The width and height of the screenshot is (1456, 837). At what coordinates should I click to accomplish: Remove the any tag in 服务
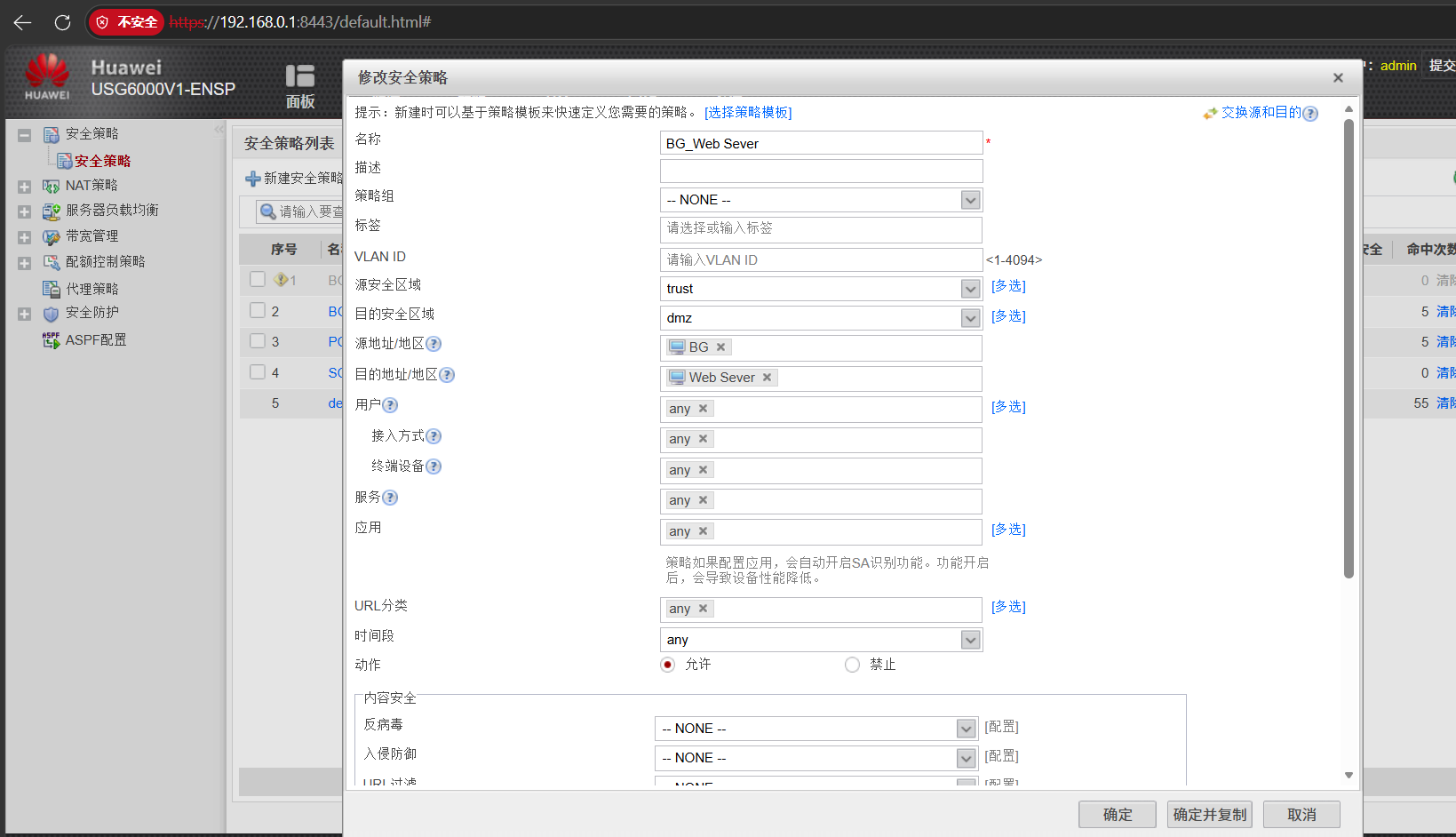(703, 500)
